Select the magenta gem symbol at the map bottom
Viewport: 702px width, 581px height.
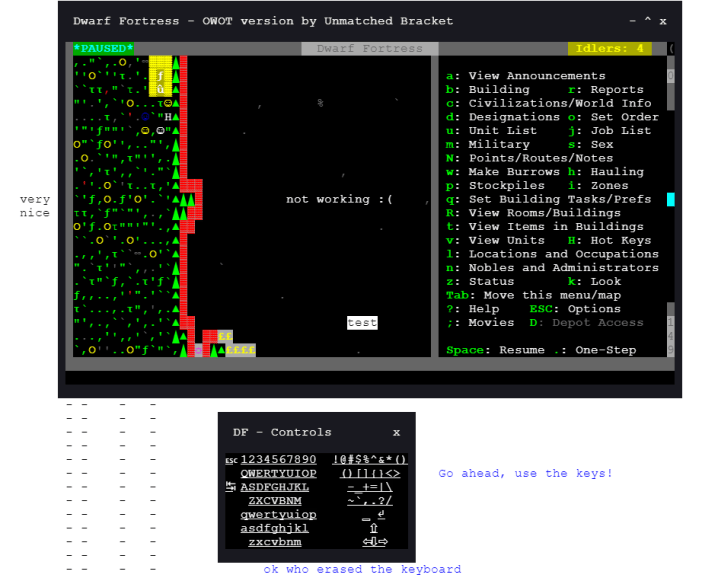click(x=199, y=350)
